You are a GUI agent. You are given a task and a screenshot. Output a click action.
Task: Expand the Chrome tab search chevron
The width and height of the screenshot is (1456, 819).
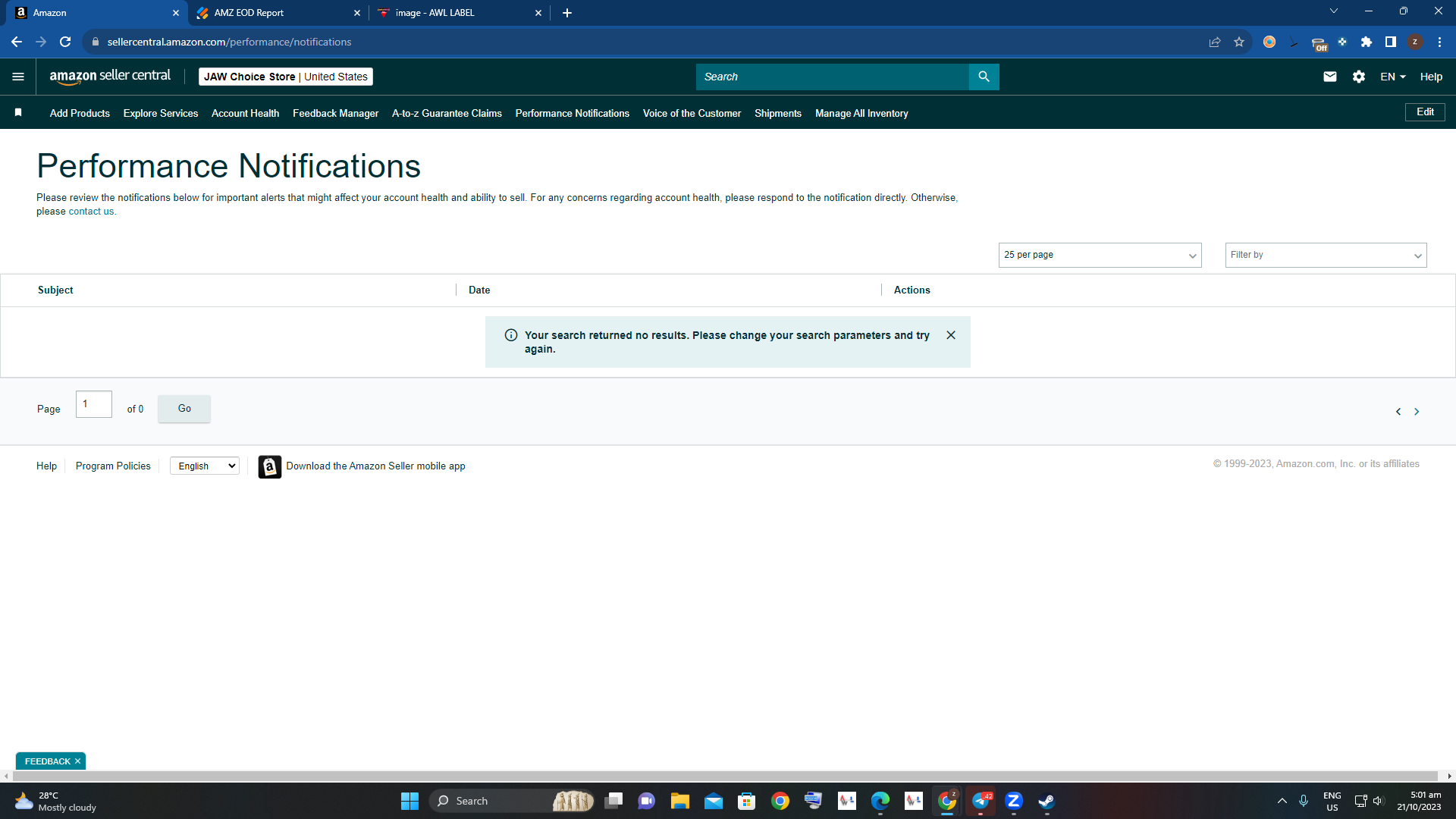click(x=1333, y=11)
